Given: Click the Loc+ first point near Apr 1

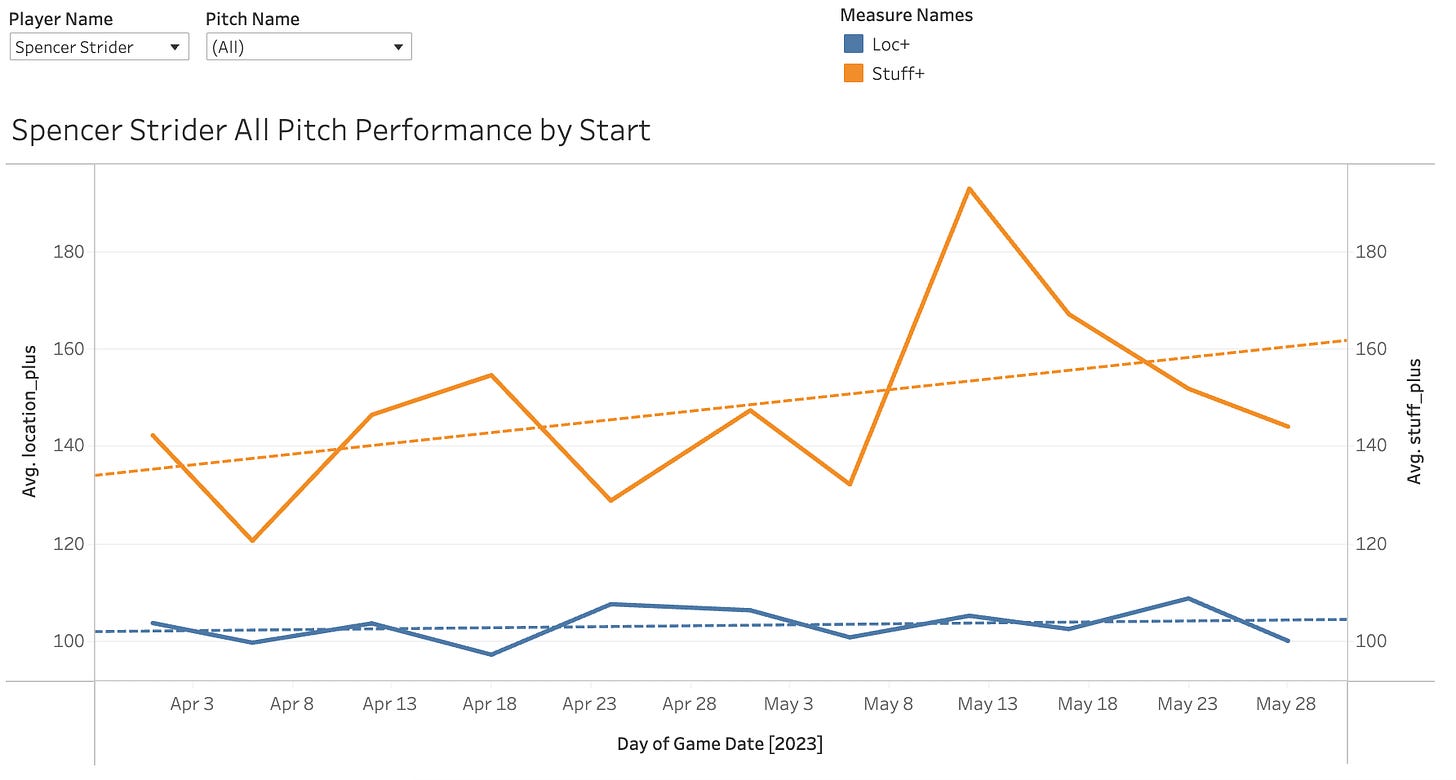Looking at the screenshot, I should (153, 623).
